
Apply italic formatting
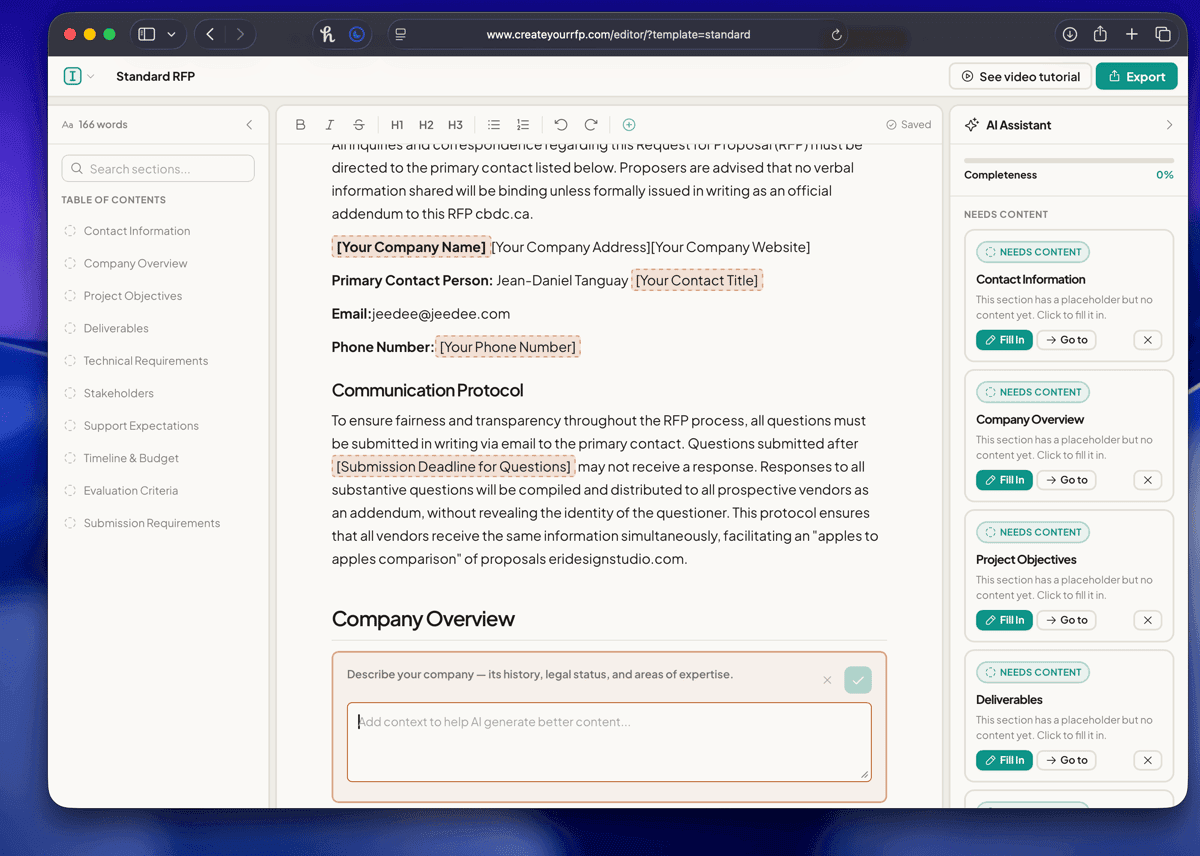[x=329, y=124]
